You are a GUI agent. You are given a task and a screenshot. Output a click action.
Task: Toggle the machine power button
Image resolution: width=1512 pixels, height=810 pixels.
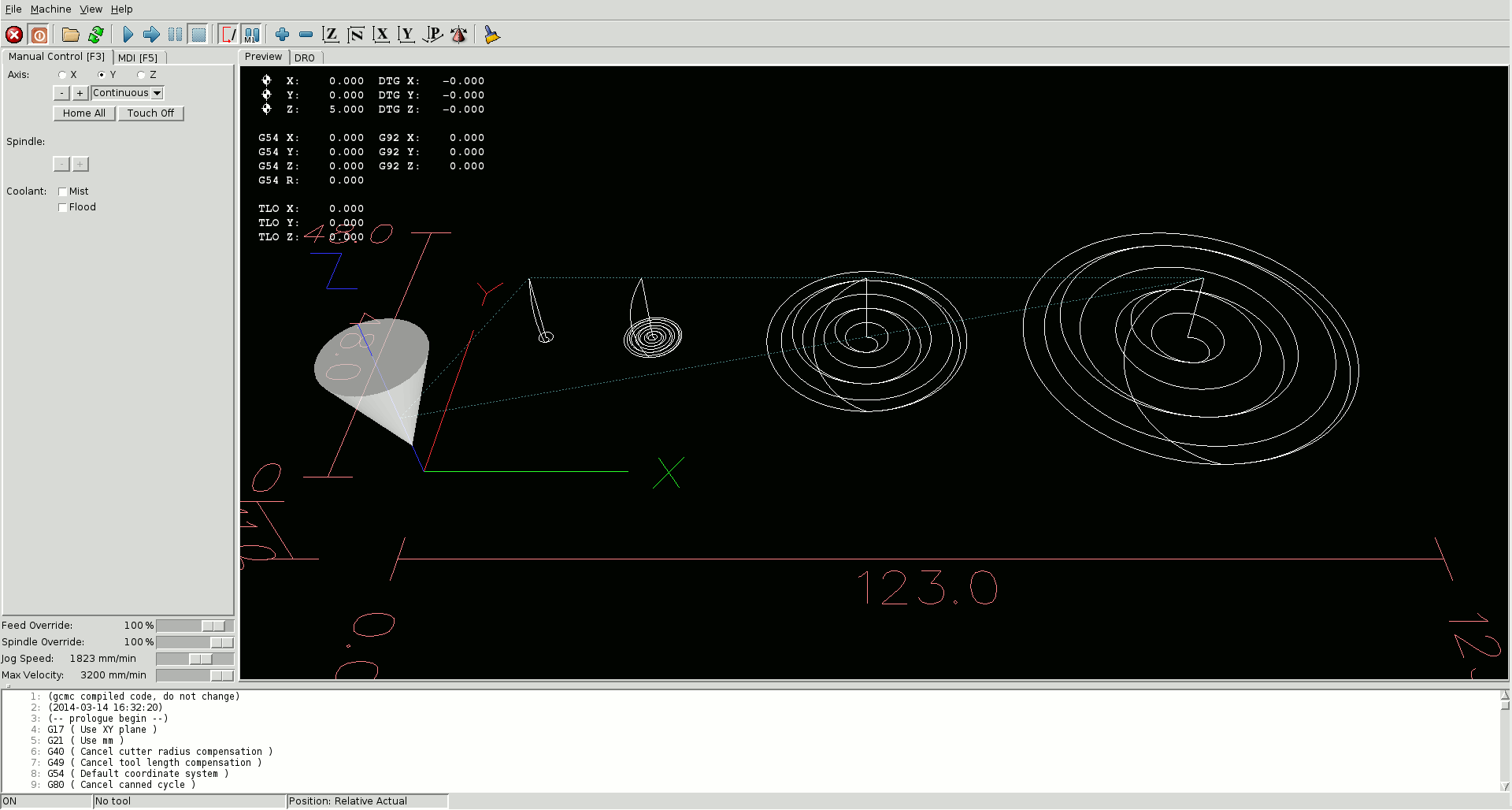(39, 35)
